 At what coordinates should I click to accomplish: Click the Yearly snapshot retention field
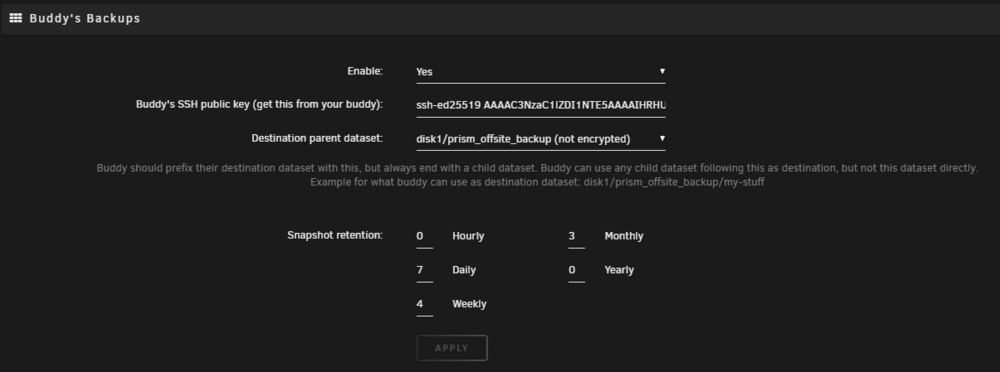tap(577, 271)
